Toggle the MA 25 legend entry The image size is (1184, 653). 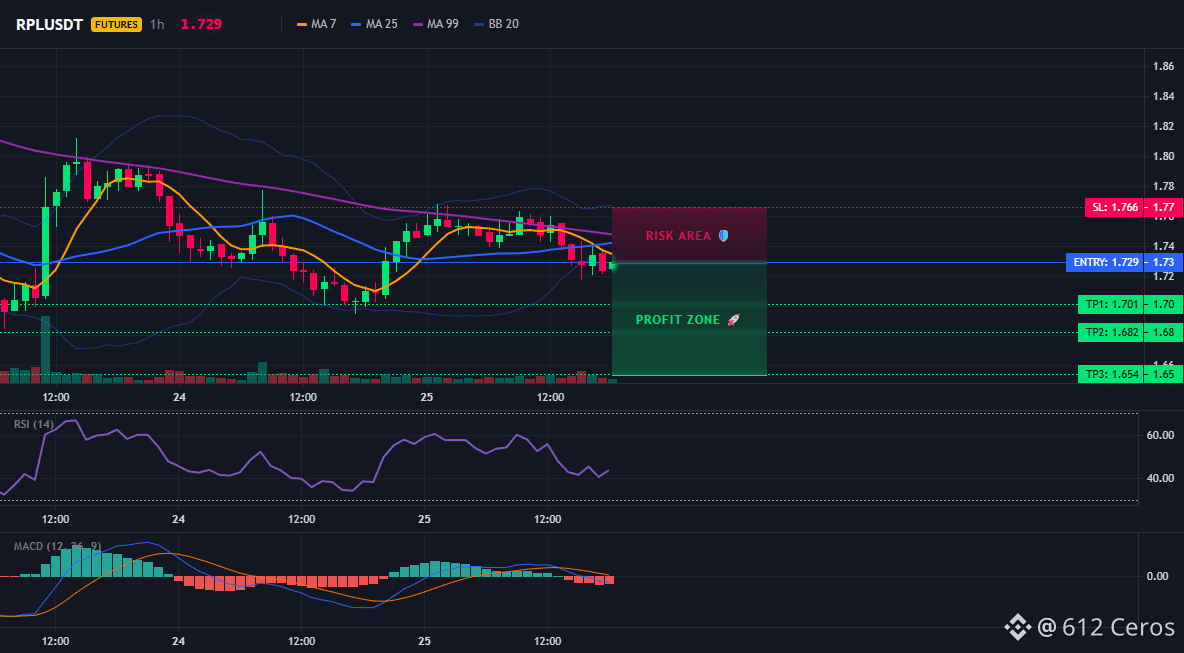(x=375, y=24)
